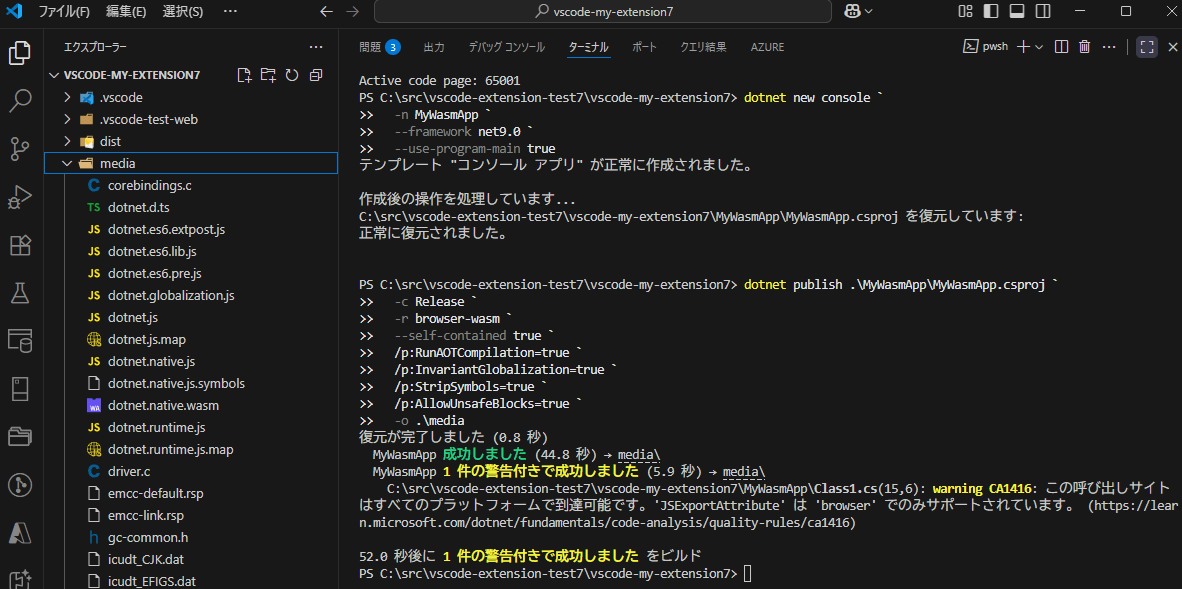Image resolution: width=1182 pixels, height=589 pixels.
Task: Go back with the navigation arrow
Action: (326, 11)
